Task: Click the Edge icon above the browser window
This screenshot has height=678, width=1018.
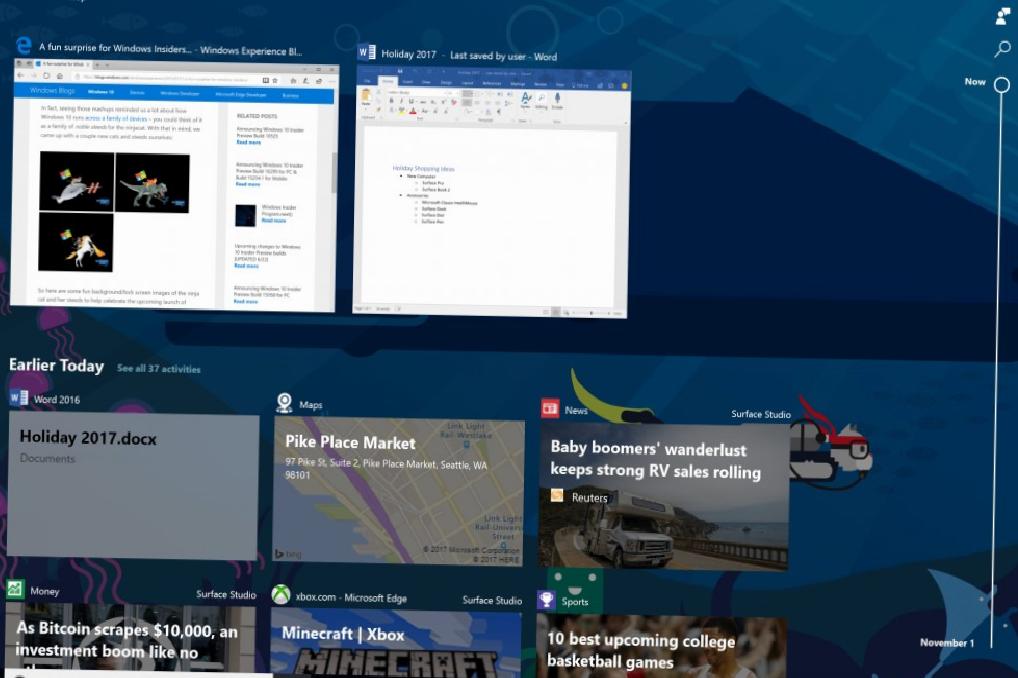Action: coord(24,45)
